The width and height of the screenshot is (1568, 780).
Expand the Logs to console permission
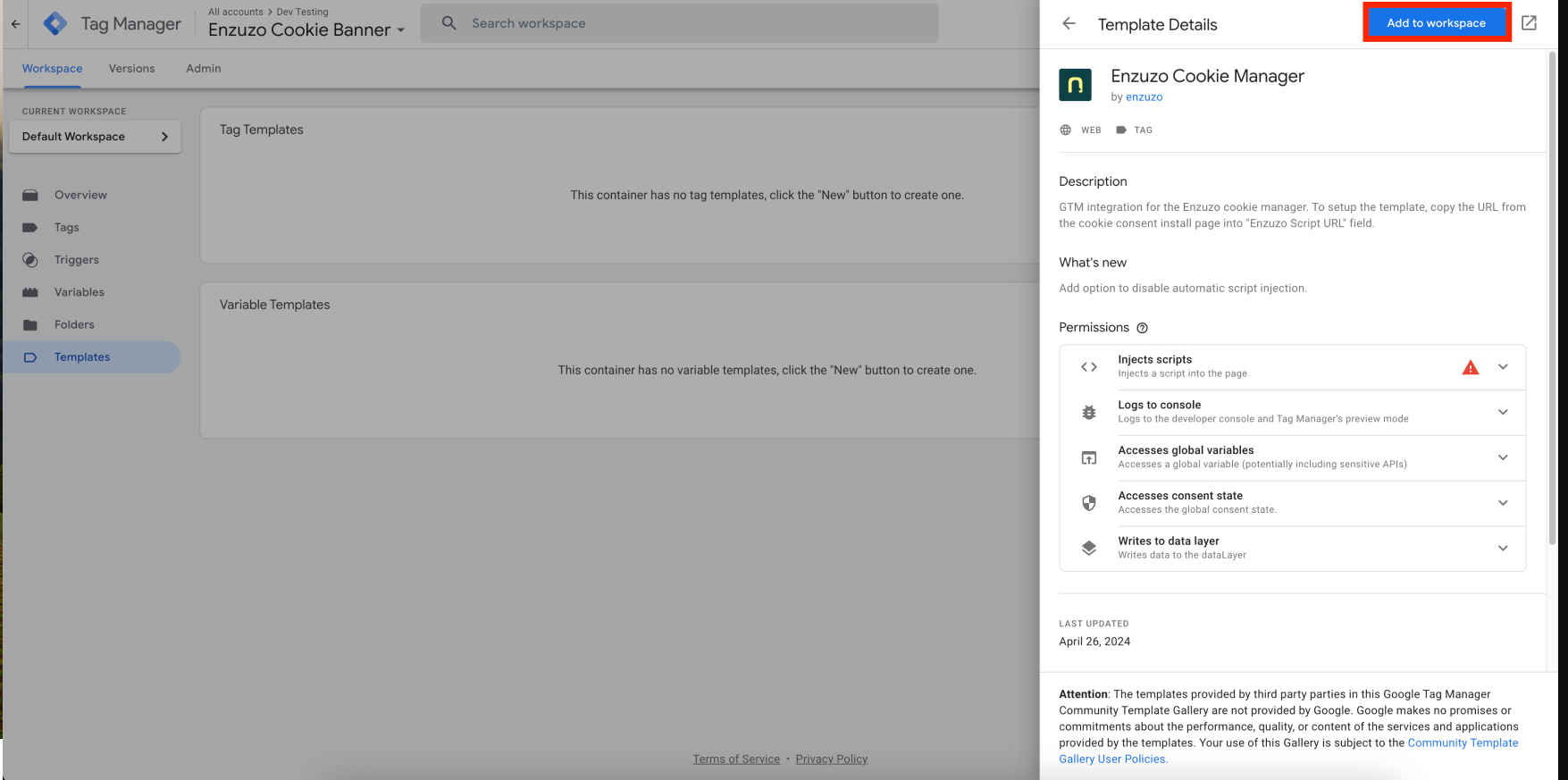tap(1503, 412)
